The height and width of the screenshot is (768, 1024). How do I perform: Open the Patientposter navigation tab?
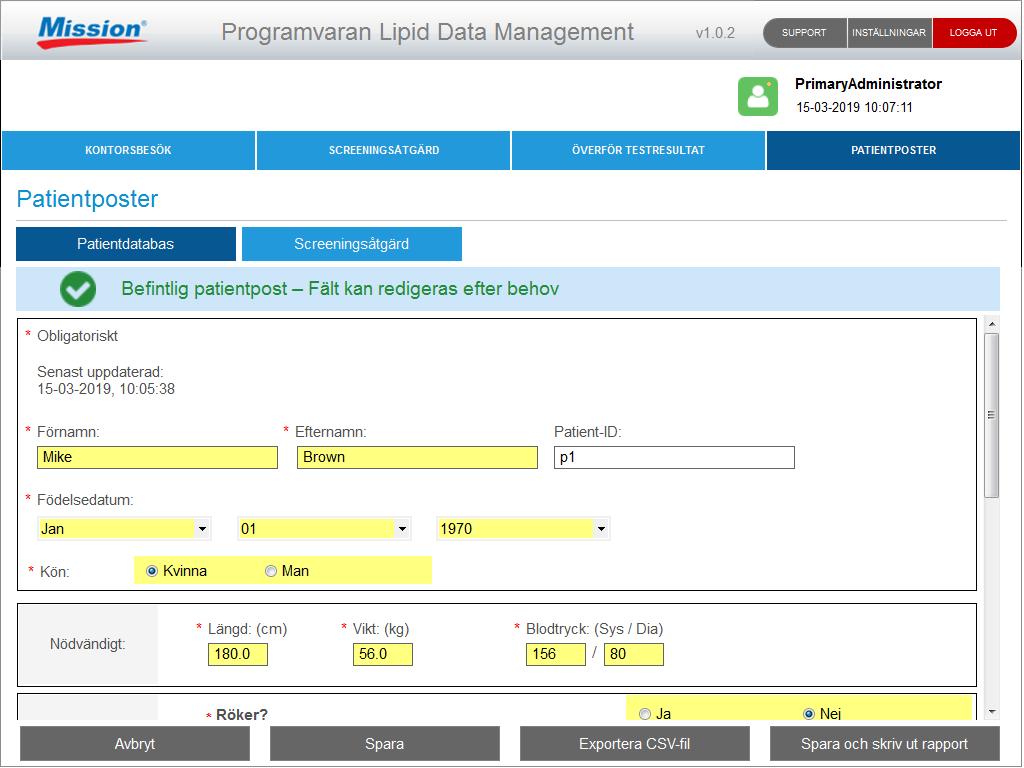(893, 150)
